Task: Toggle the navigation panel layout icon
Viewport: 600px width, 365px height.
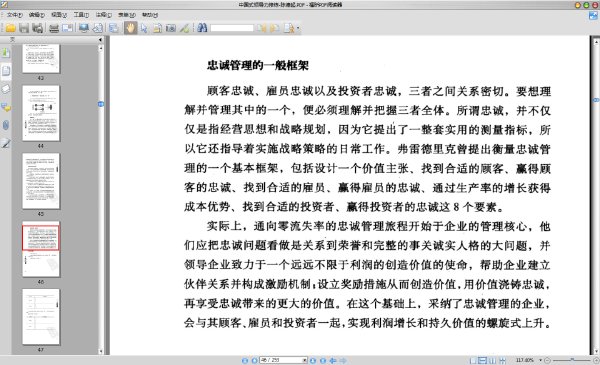Action: (x=113, y=28)
